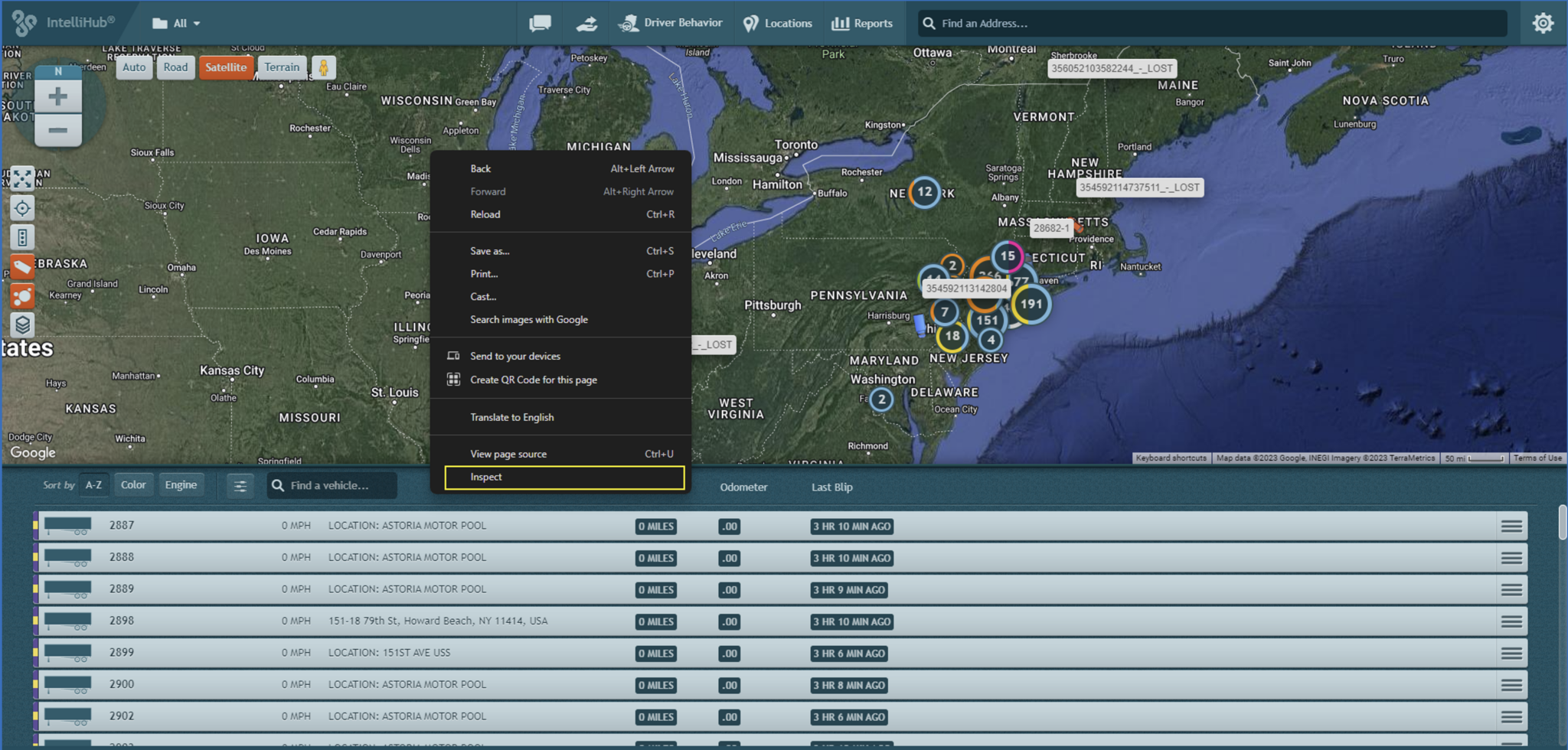This screenshot has height=750, width=1568.
Task: Choose Inspect from the context menu
Action: tap(488, 477)
